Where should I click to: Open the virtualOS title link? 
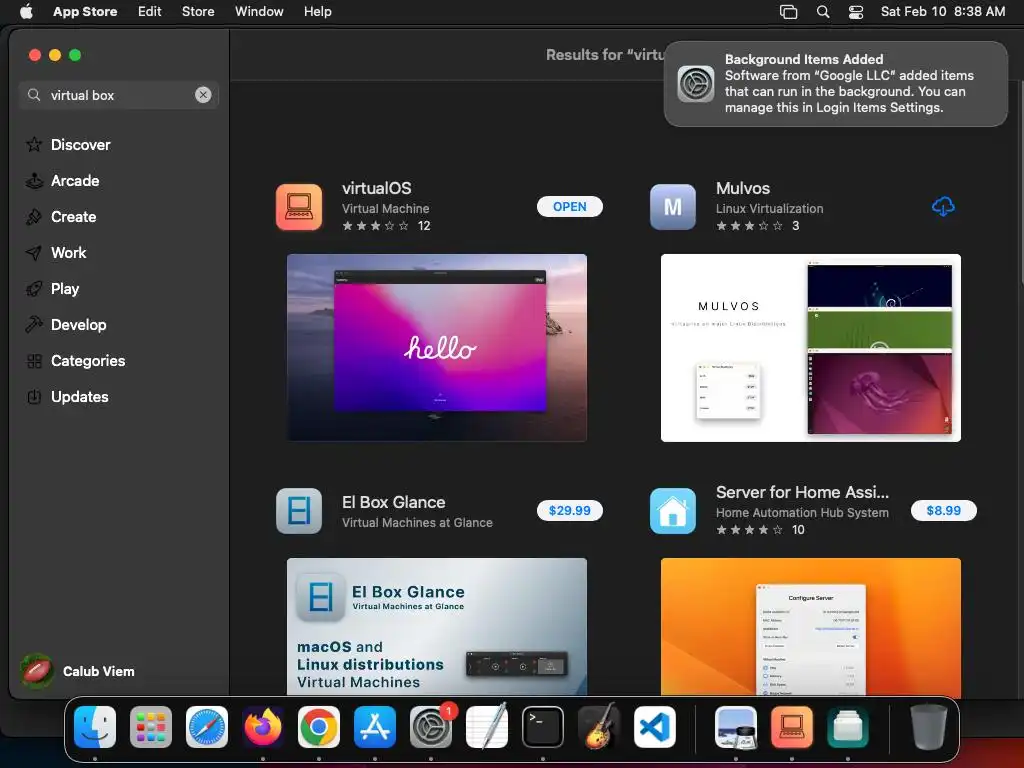click(377, 188)
